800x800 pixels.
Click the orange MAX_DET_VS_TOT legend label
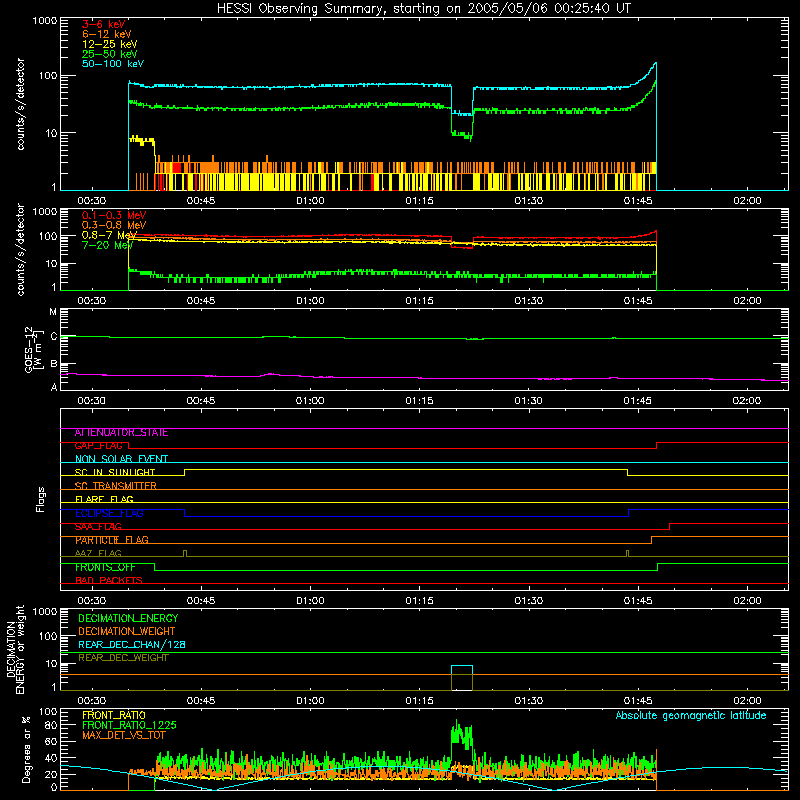coord(123,735)
